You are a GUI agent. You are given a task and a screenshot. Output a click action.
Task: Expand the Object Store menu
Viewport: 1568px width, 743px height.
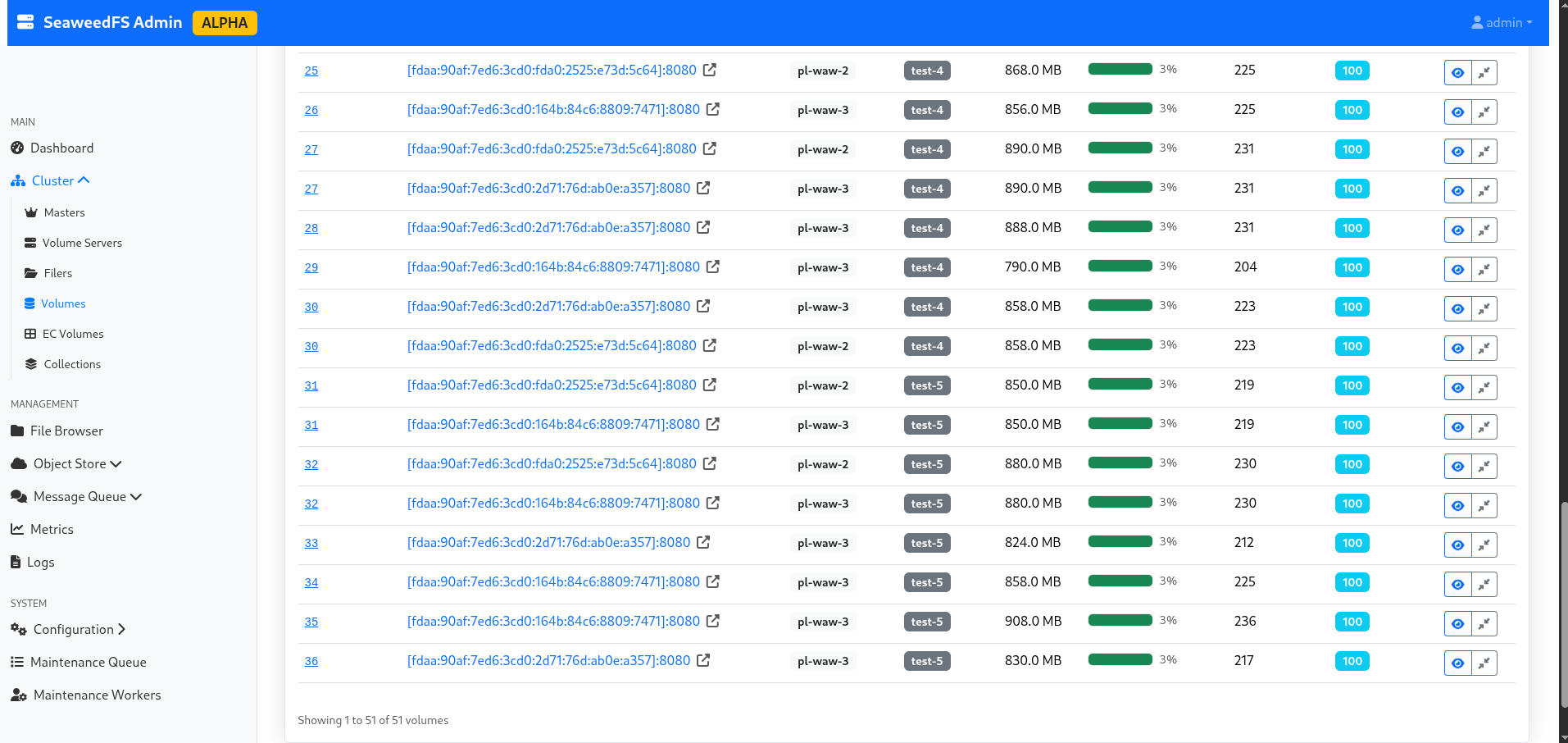tap(77, 464)
